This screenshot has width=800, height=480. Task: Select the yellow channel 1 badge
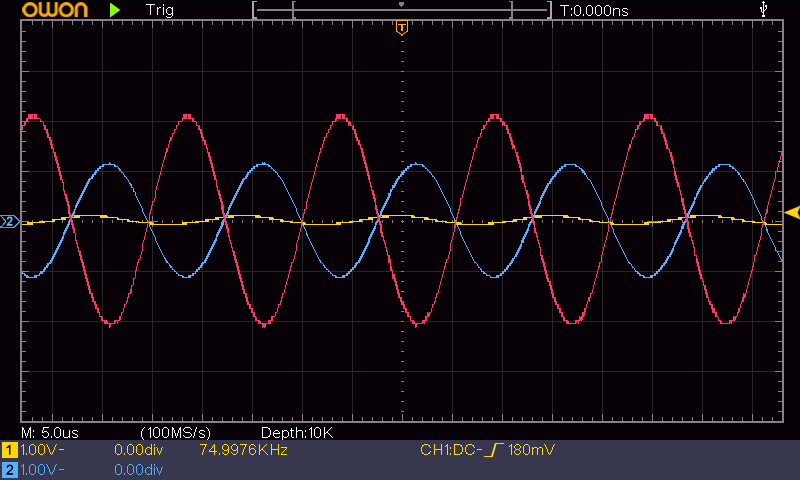point(10,451)
